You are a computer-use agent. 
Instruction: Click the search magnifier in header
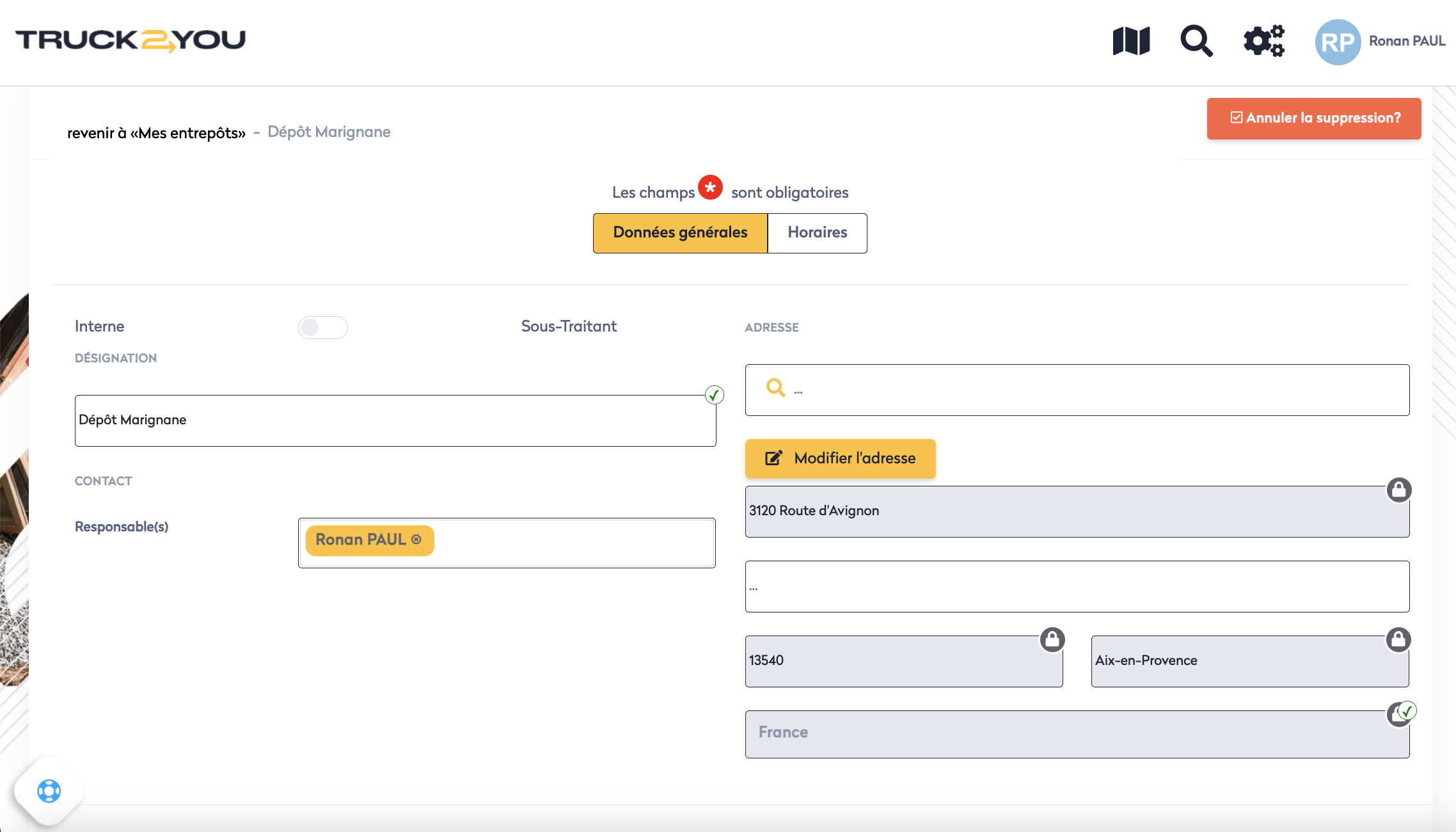coord(1196,41)
